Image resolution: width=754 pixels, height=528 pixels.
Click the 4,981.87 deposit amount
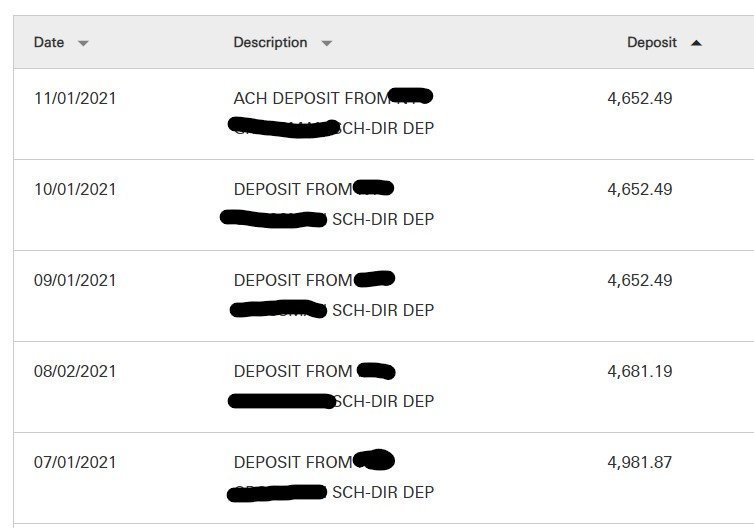(x=640, y=462)
